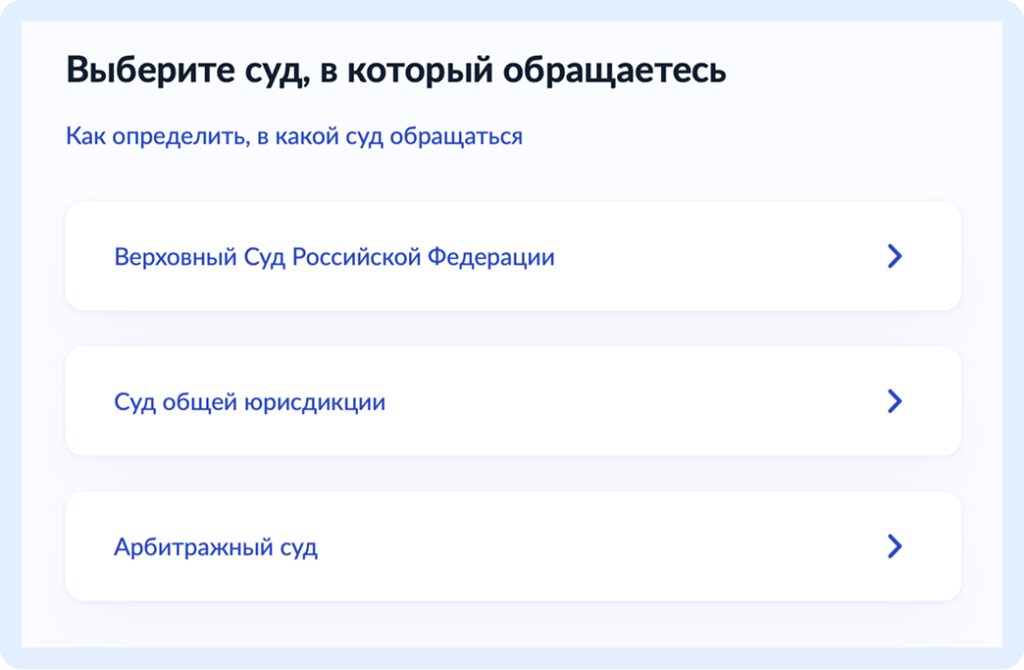Screen dimensions: 1024x670
Task: Go to the first court card in the list
Action: 512,257
